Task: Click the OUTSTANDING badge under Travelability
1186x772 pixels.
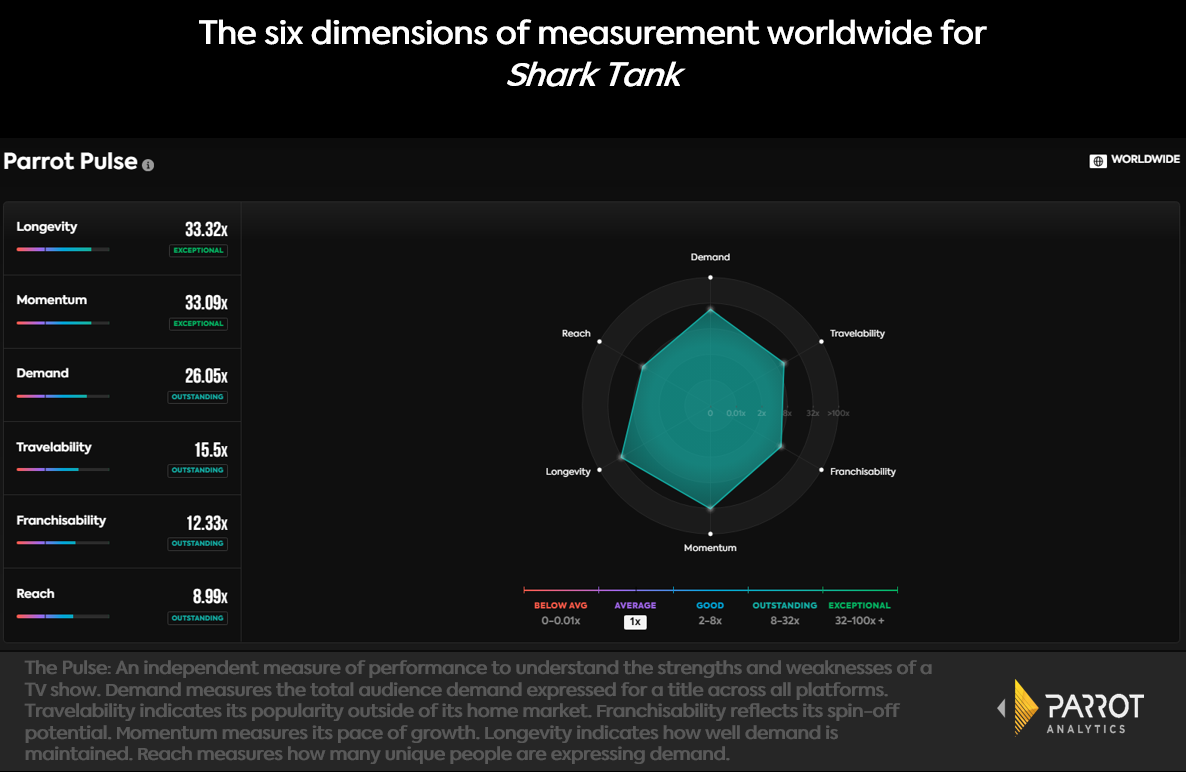Action: 197,470
